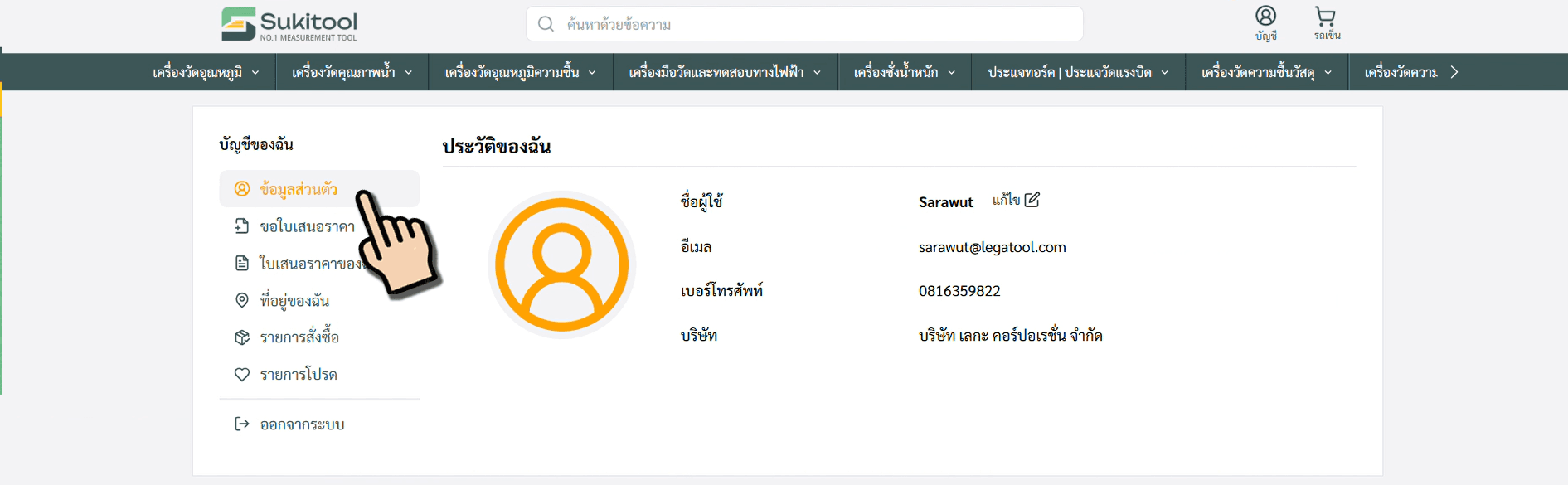Click the ที่อยู่ของฉัน location pin icon
Image resolution: width=1568 pixels, height=485 pixels.
[x=242, y=300]
